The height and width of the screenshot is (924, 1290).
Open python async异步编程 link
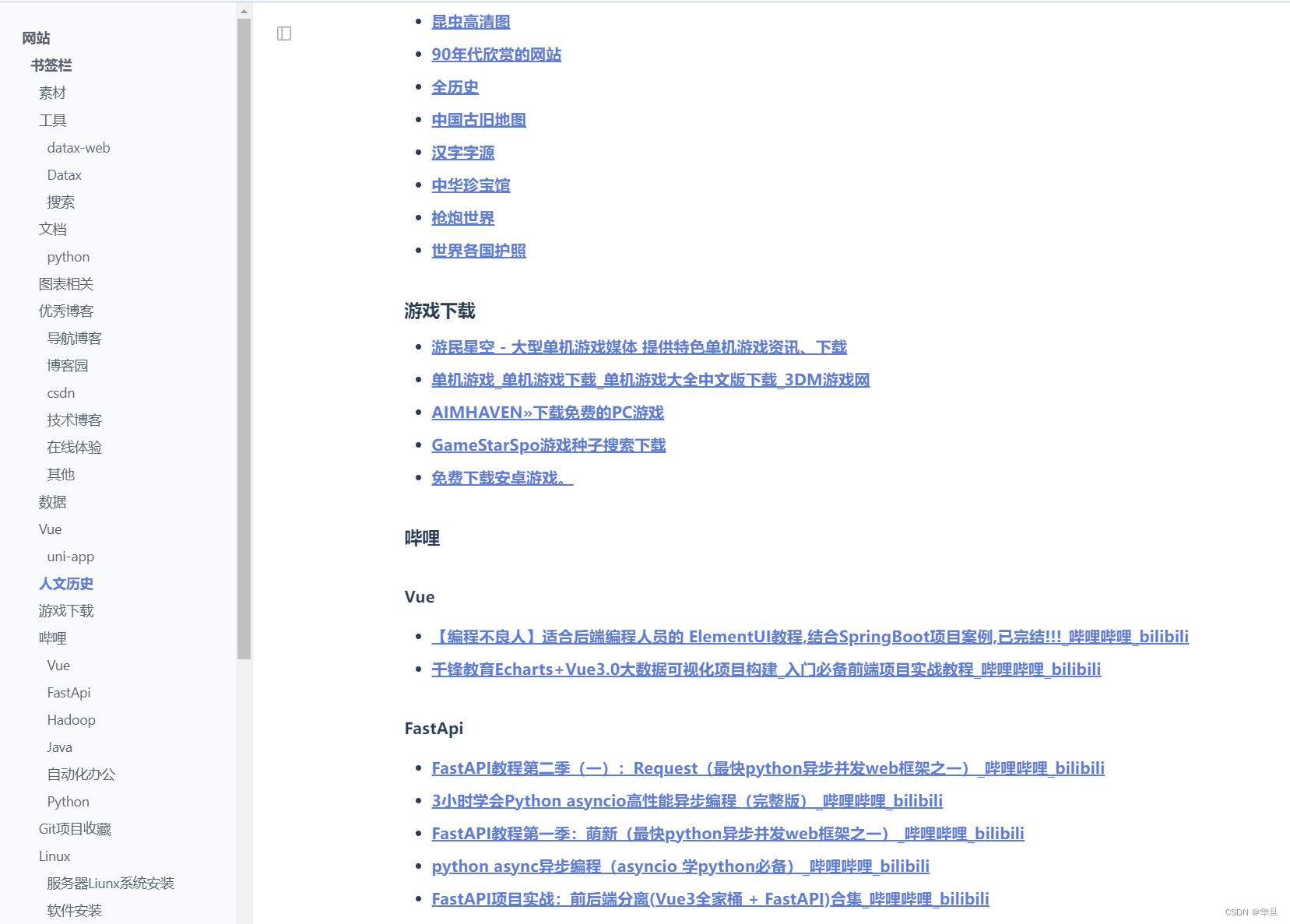click(x=680, y=866)
